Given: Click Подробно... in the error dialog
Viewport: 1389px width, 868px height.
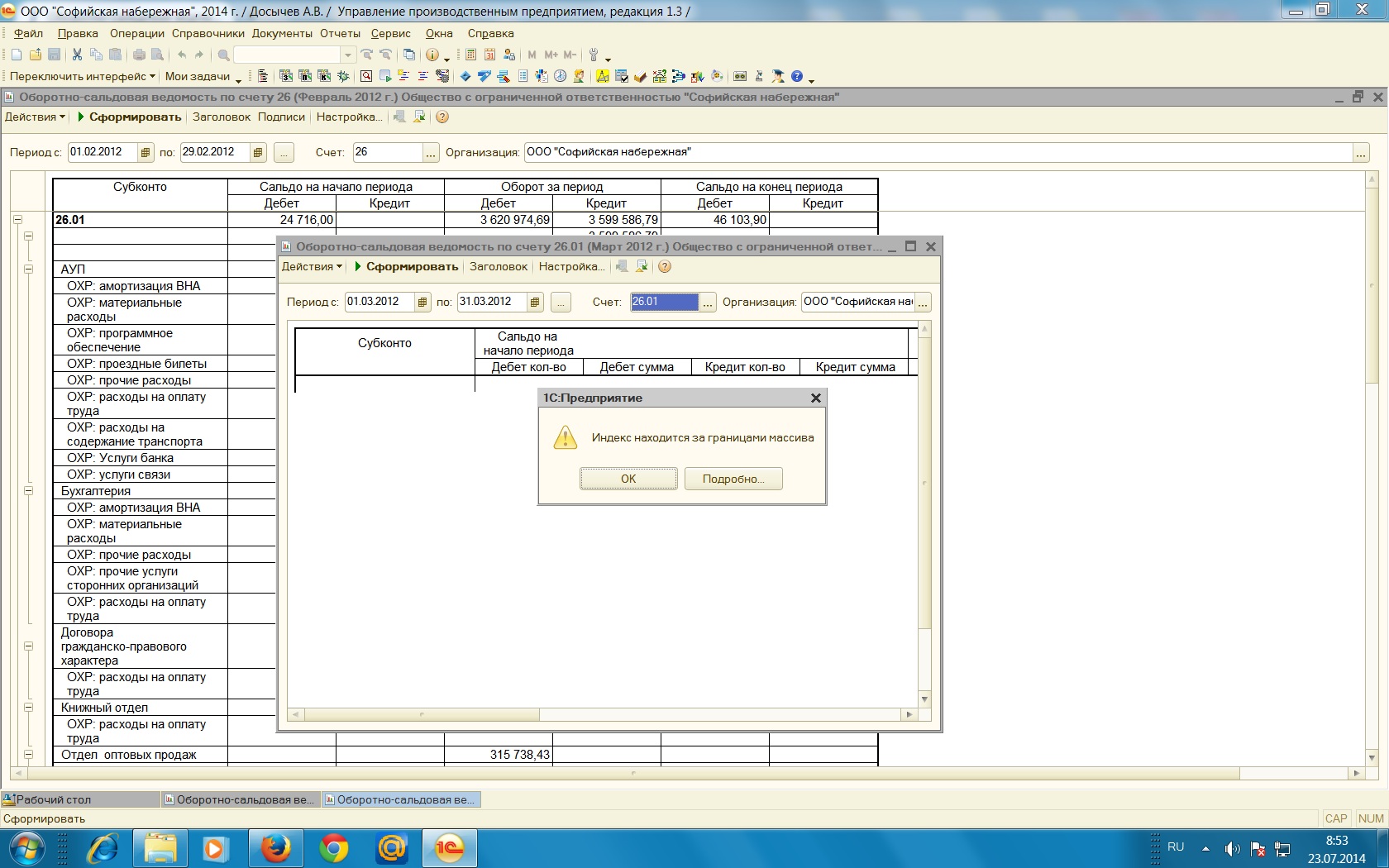Looking at the screenshot, I should [x=733, y=479].
